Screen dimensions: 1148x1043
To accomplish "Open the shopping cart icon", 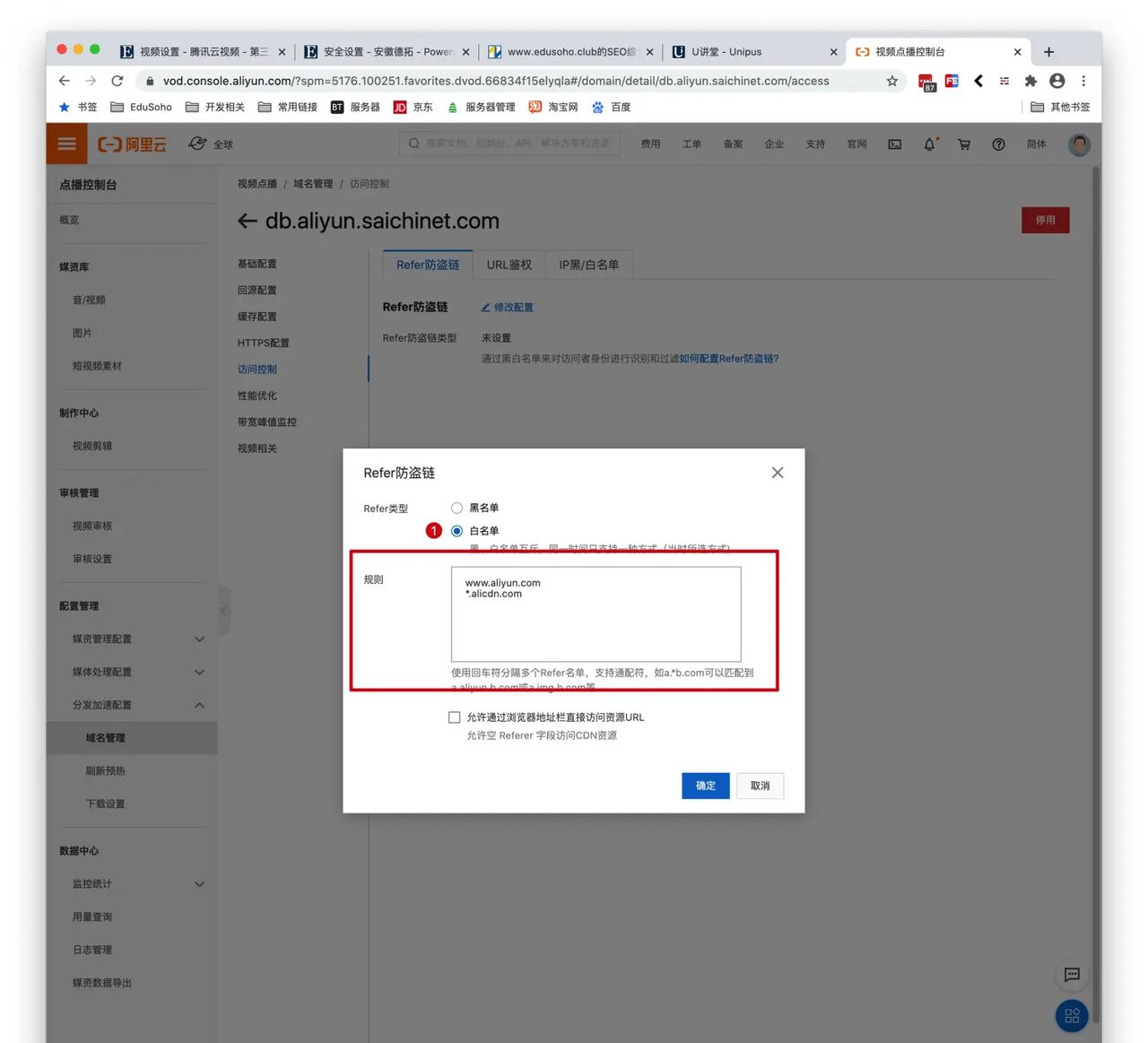I will click(964, 144).
